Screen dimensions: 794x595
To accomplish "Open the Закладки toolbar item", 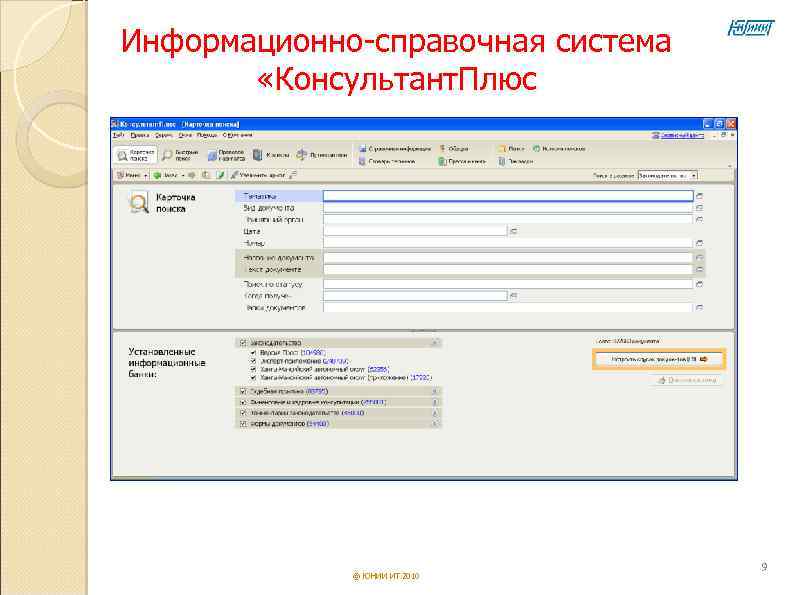I will (x=516, y=162).
